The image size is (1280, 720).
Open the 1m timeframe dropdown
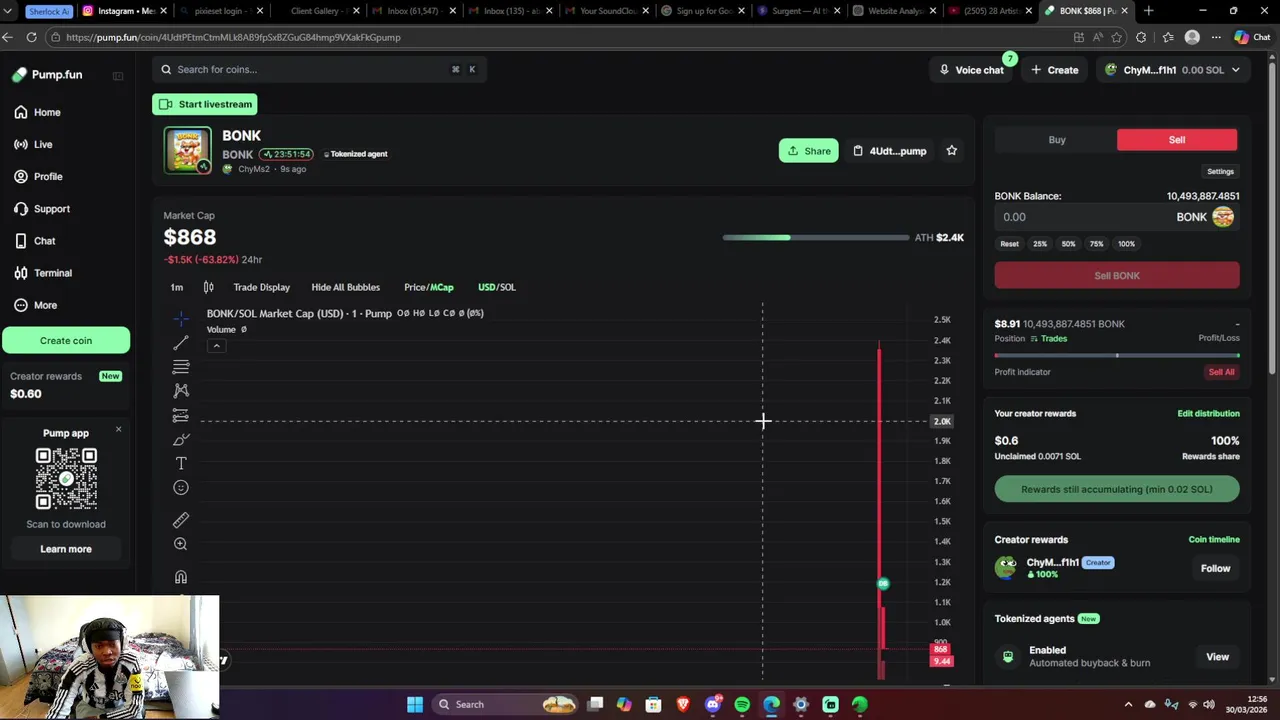click(177, 287)
